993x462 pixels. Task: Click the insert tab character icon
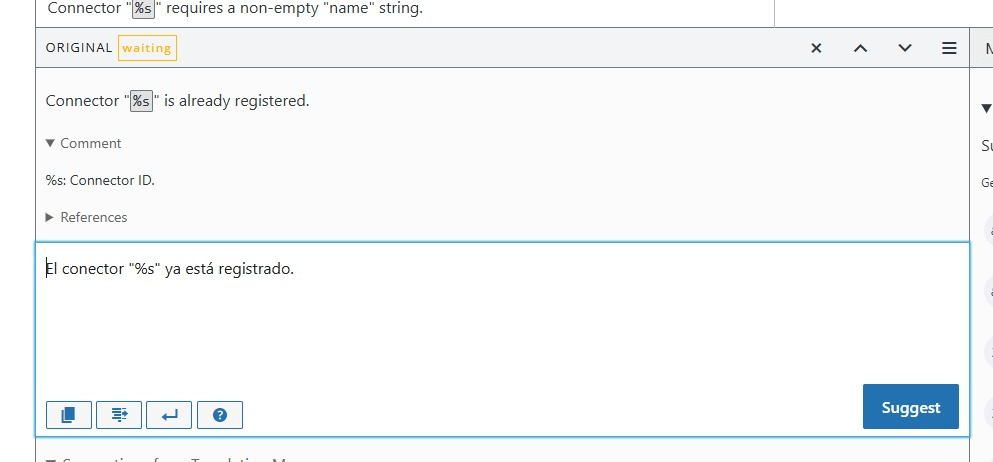coord(119,414)
